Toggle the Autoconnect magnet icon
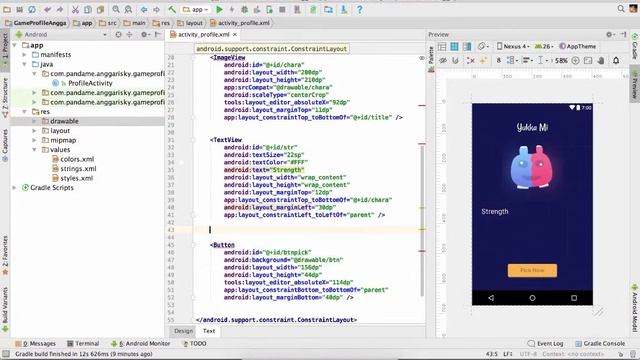 (x=456, y=61)
